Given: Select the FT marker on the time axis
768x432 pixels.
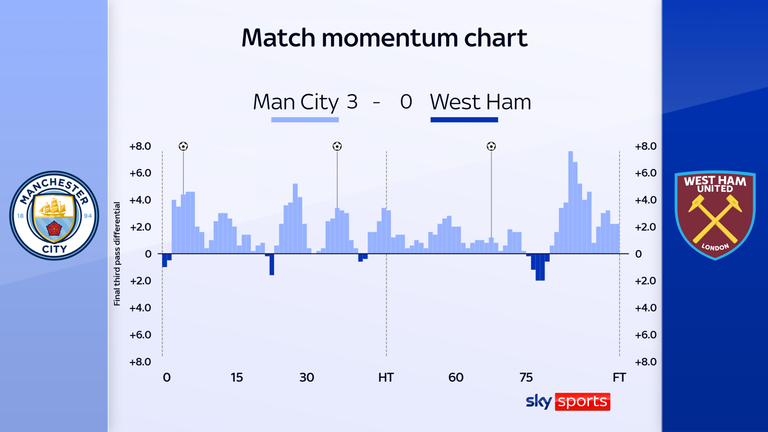Looking at the screenshot, I should tap(619, 378).
